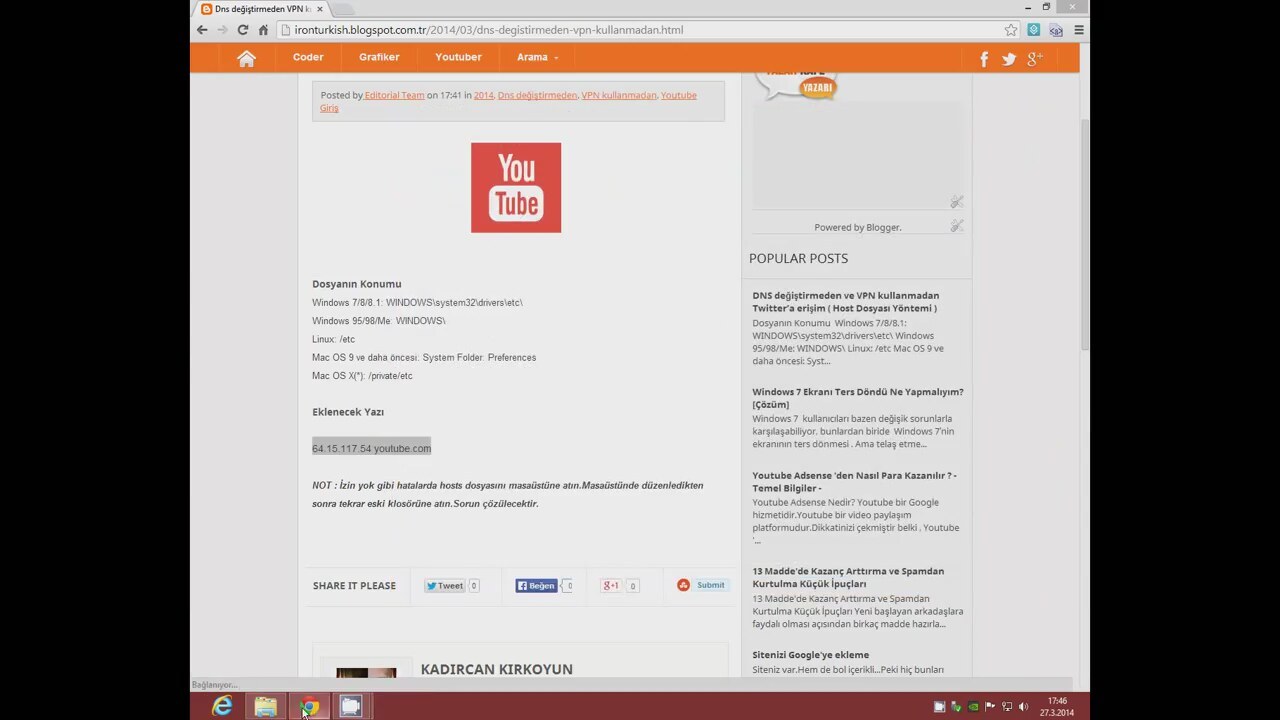Click the author photo thumbnail
This screenshot has width=1280, height=720.
366,674
